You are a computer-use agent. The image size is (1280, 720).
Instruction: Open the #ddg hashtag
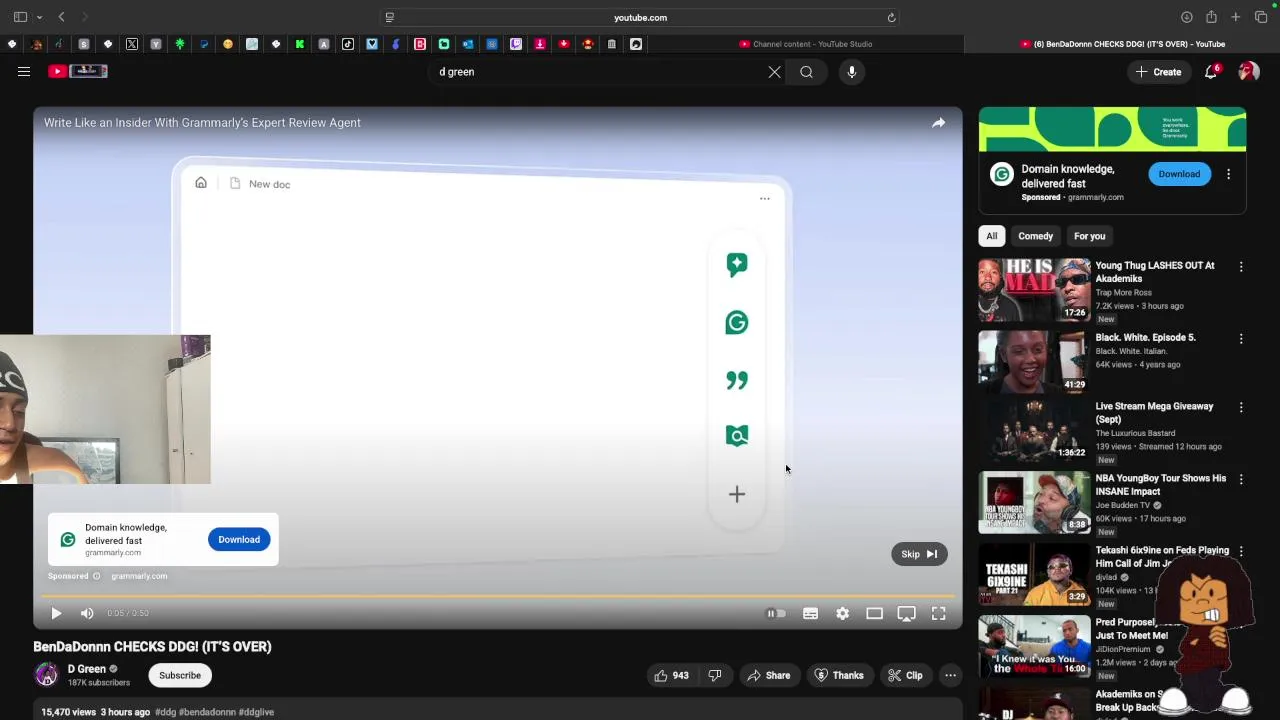(165, 712)
